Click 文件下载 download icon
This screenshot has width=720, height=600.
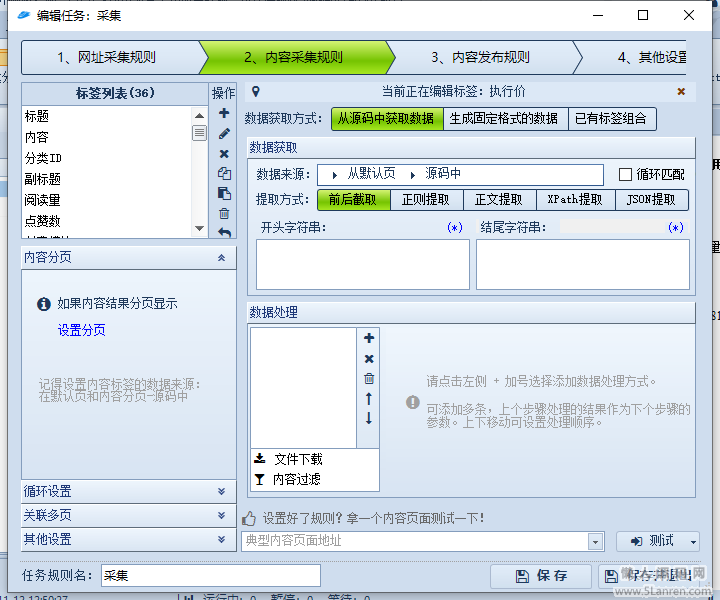260,459
